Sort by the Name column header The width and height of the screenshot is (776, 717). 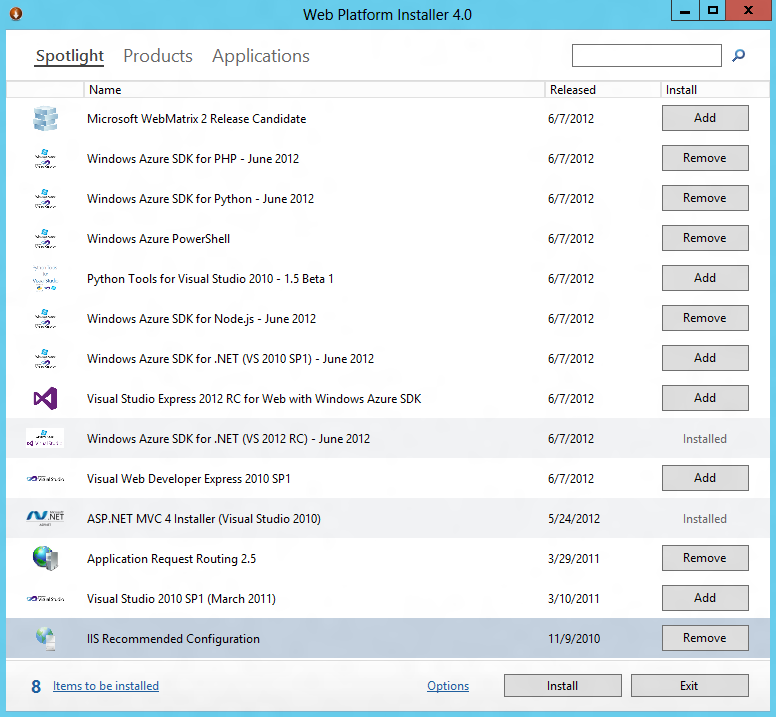314,90
